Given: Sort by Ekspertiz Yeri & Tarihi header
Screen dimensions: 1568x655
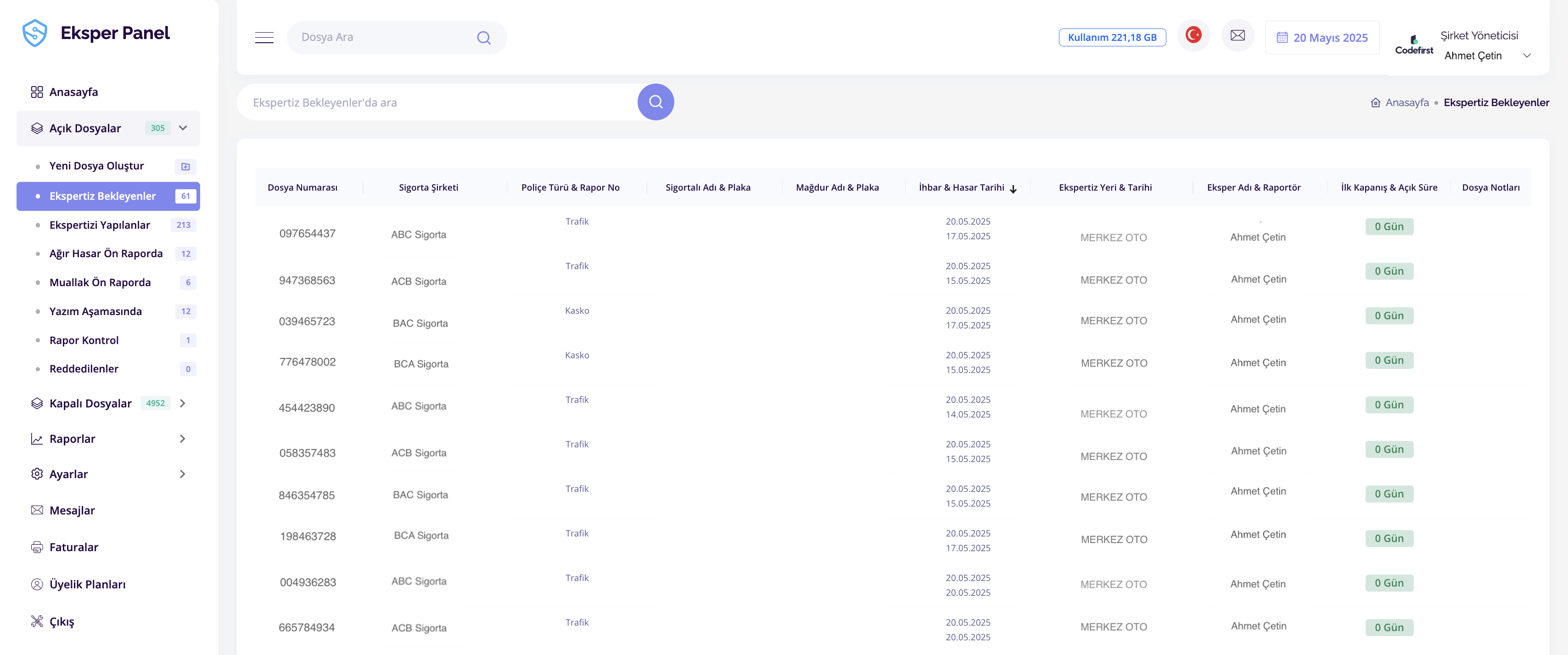Looking at the screenshot, I should click(x=1105, y=188).
